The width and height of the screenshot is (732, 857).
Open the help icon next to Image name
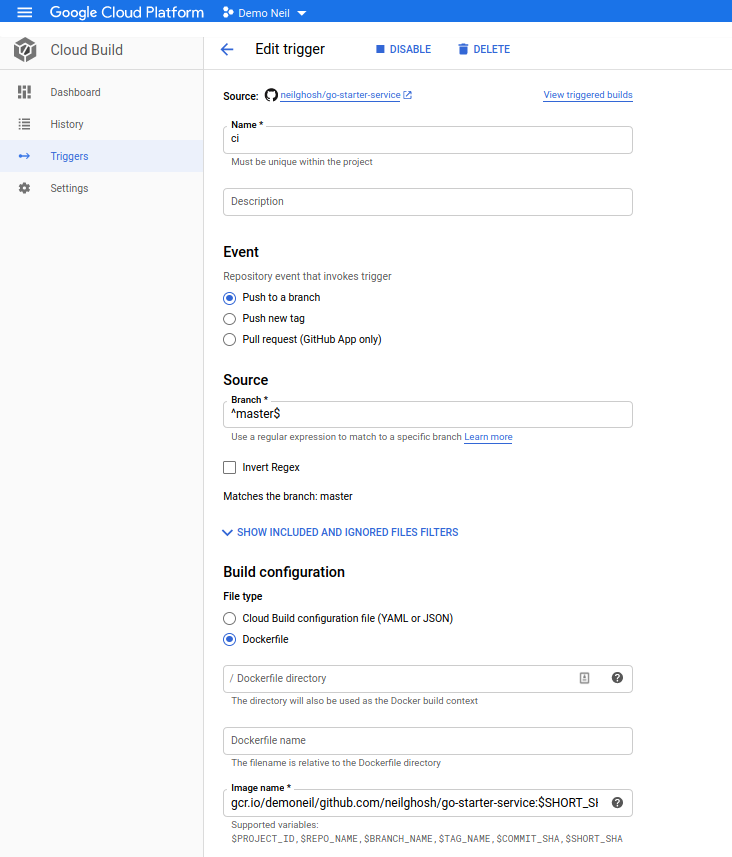click(617, 802)
